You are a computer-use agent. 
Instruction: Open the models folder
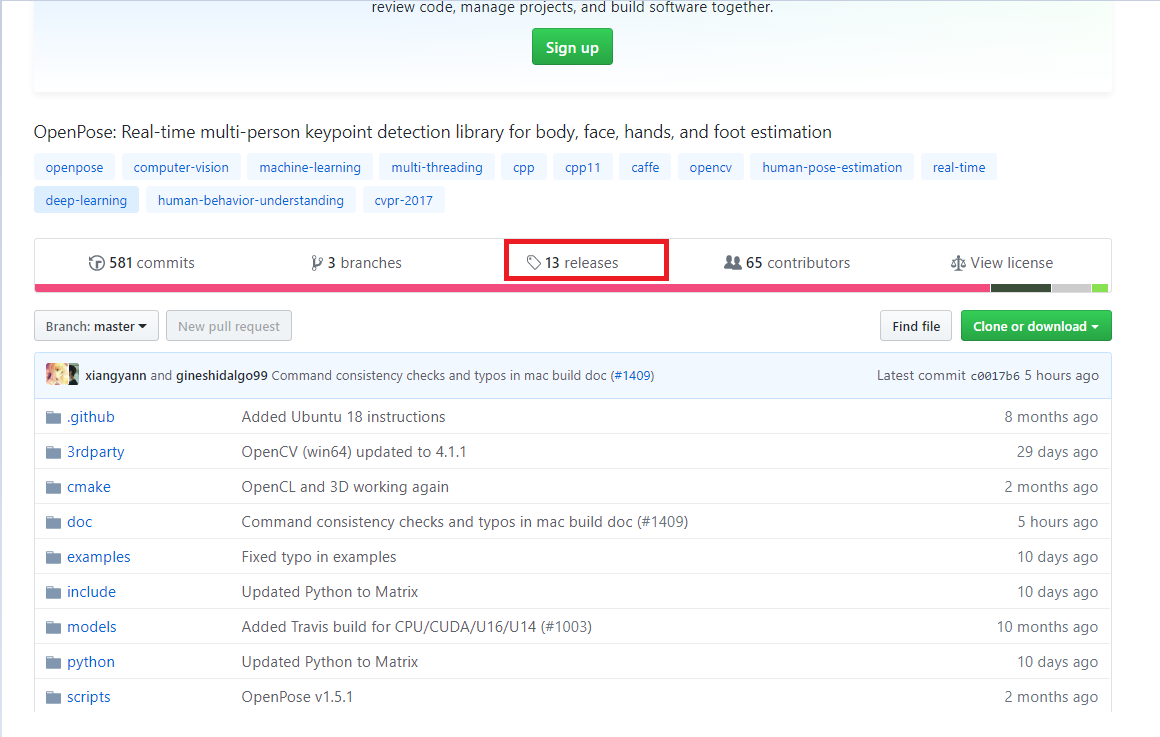(92, 627)
